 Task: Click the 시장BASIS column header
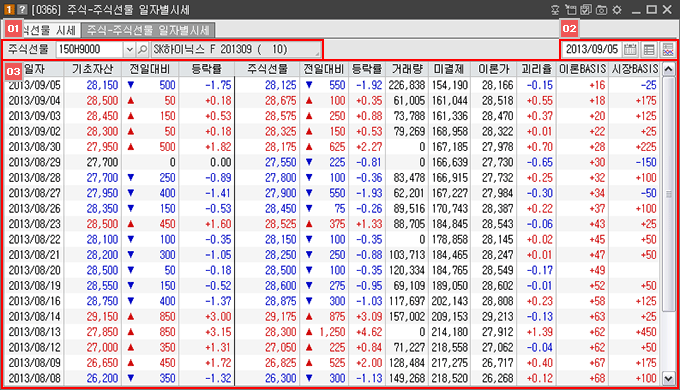pyautogui.click(x=635, y=69)
